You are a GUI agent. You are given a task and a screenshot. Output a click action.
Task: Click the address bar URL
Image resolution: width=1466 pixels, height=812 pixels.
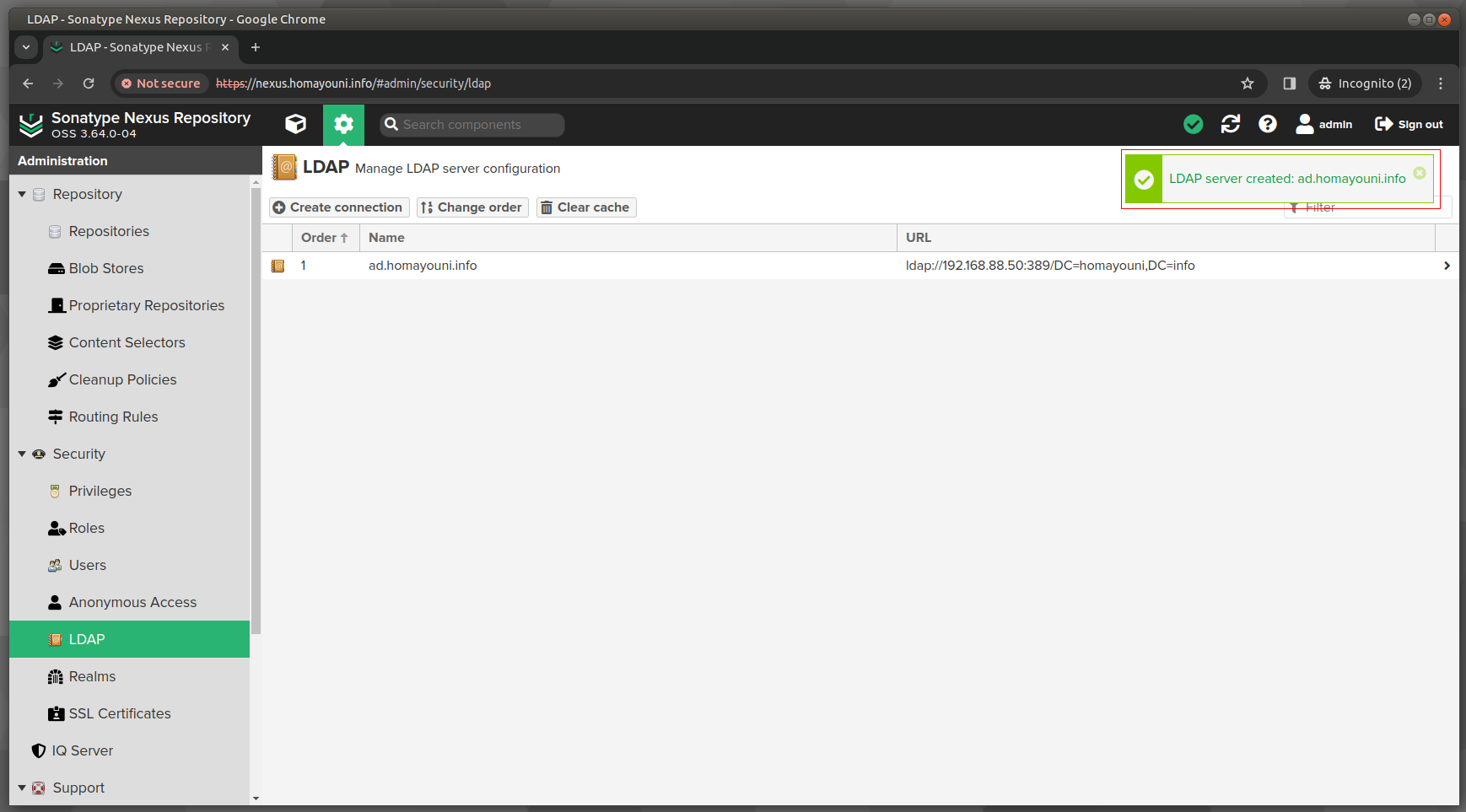pyautogui.click(x=353, y=83)
